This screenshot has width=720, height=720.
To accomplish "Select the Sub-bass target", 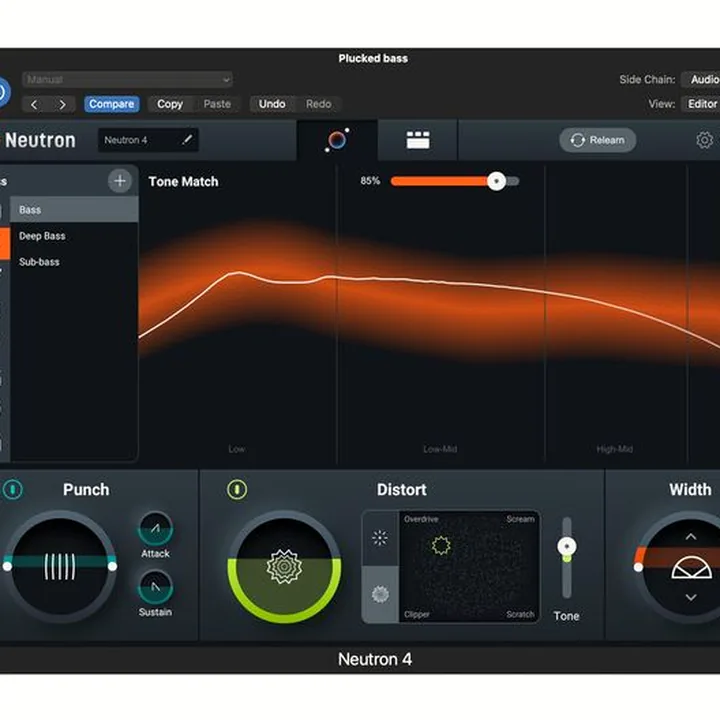I will pyautogui.click(x=74, y=262).
